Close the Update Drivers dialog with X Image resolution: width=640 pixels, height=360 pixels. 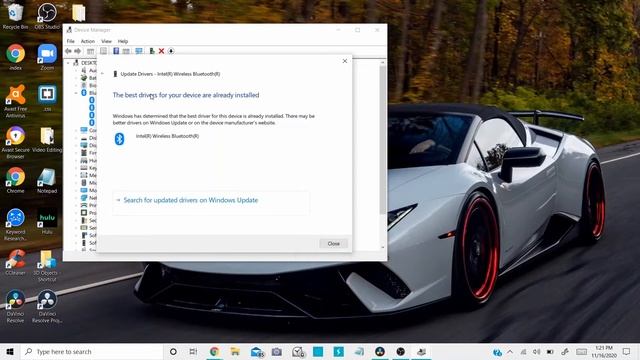[345, 61]
